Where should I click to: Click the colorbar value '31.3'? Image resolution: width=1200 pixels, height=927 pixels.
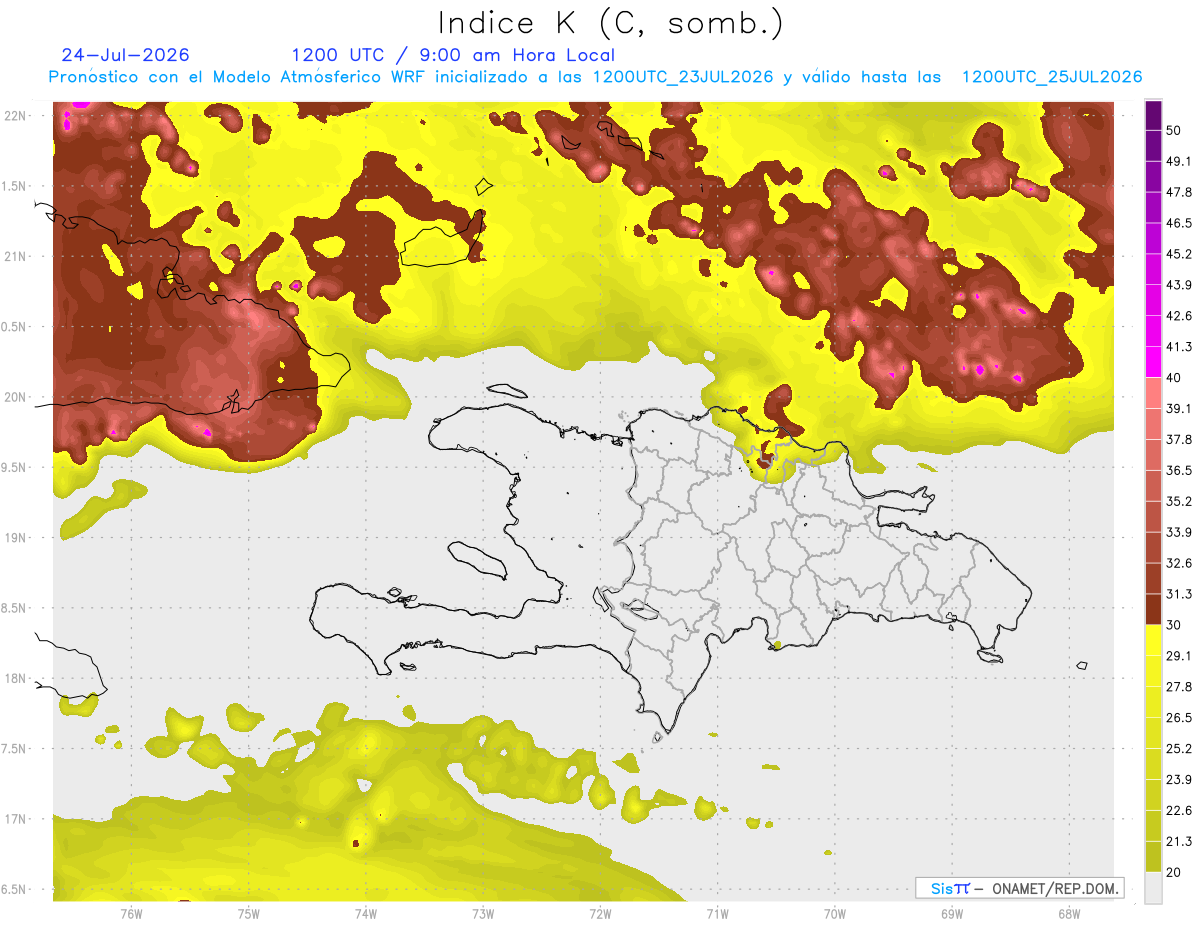tap(1178, 594)
